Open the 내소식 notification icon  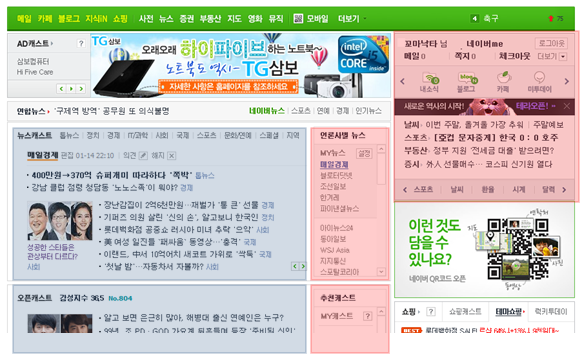tap(429, 79)
